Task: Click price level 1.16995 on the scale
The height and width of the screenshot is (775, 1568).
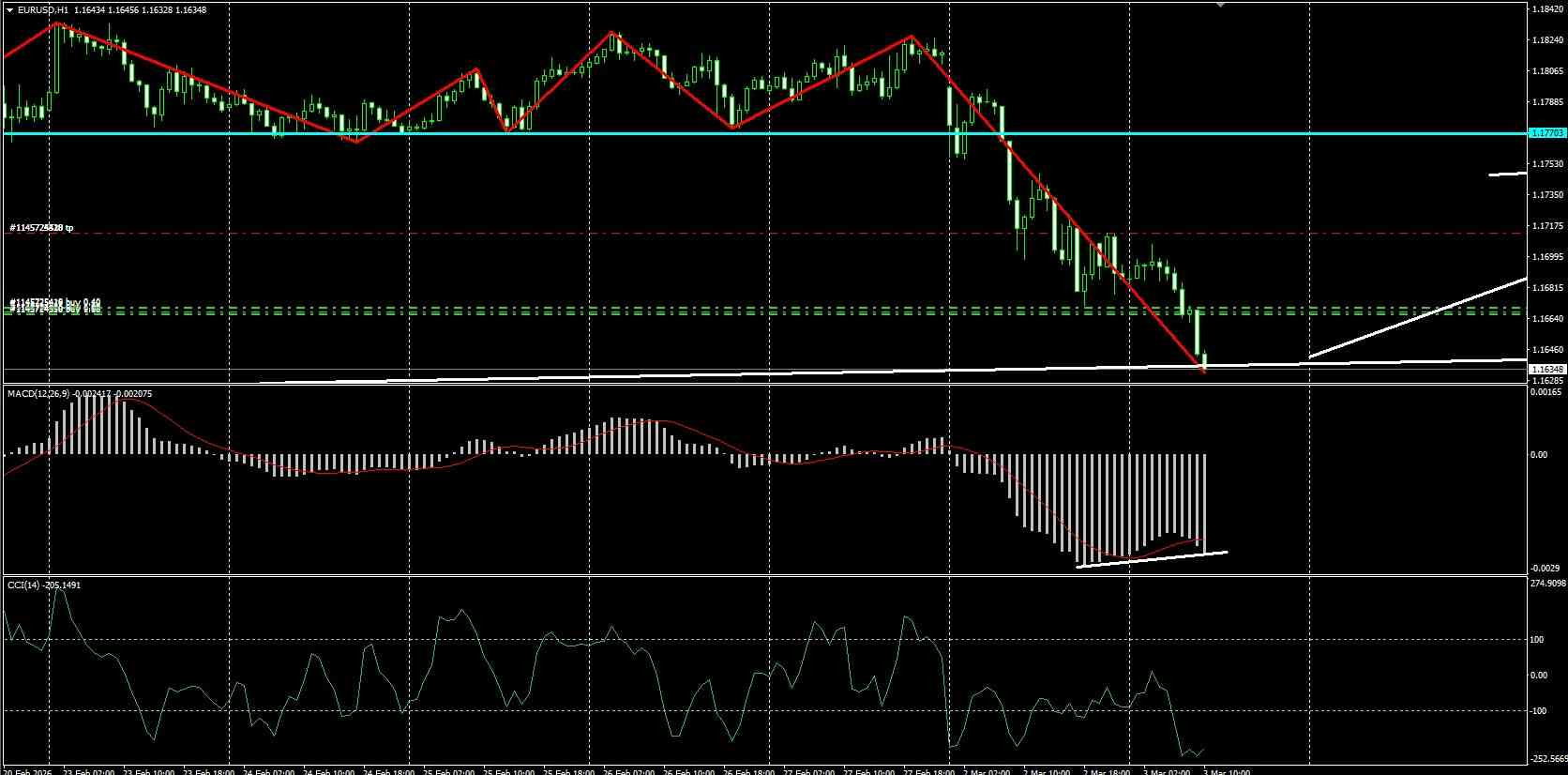Action: (1547, 257)
